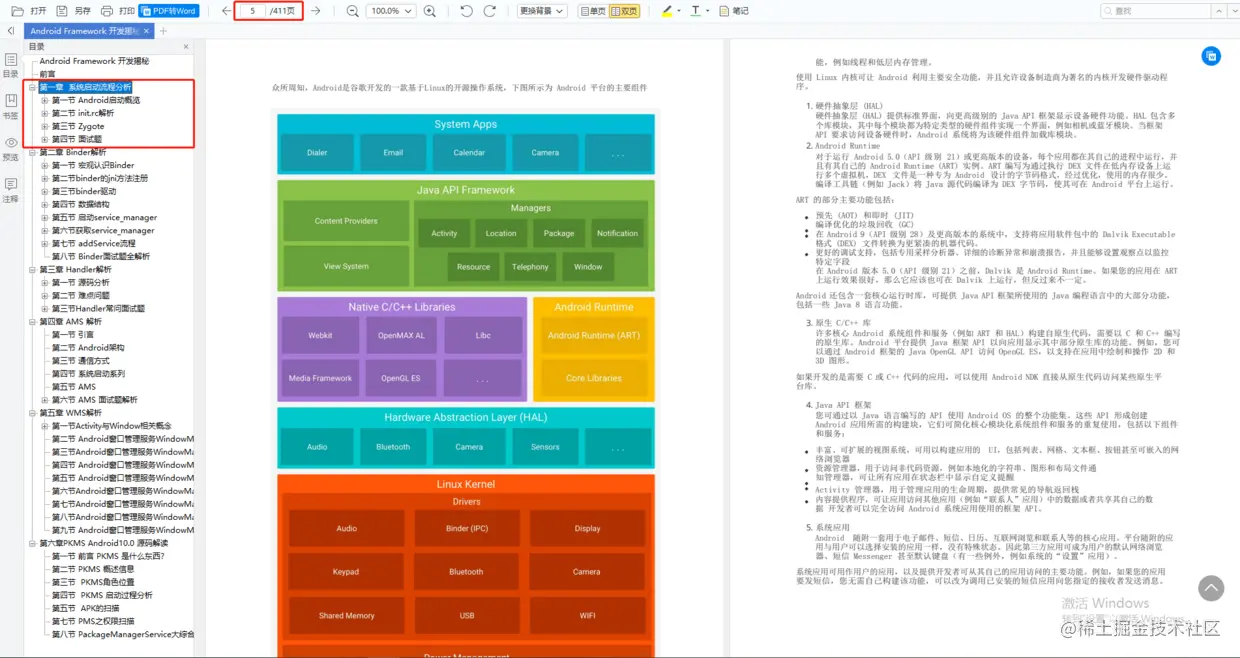Expand 第三节 Zygote node

pos(45,126)
